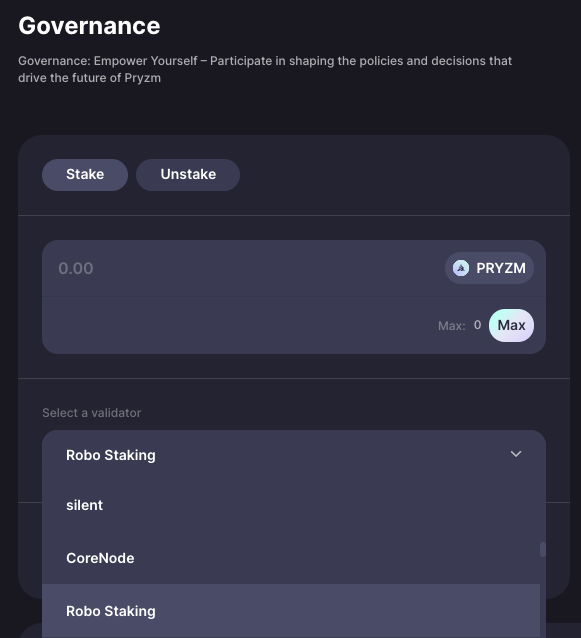Click the max balance value 0
581x638 pixels.
point(477,325)
